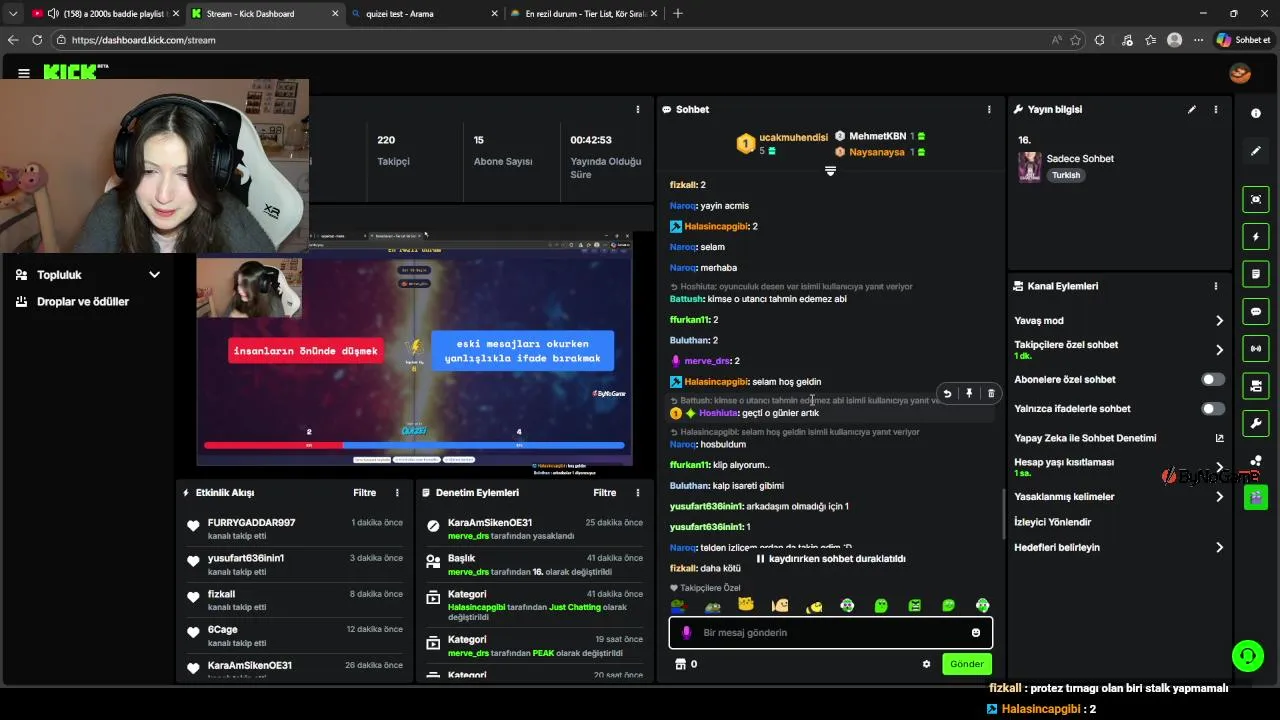Viewport: 1280px width, 720px height.
Task: Open Sohbet panel options menu
Action: tap(989, 109)
